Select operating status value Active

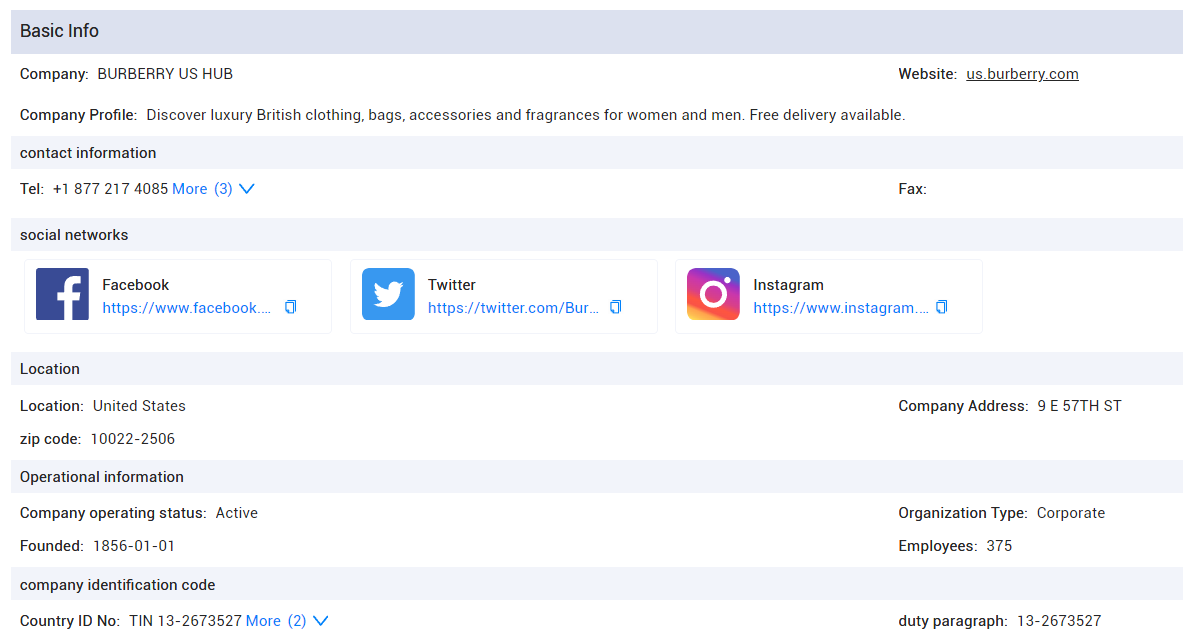(x=237, y=513)
